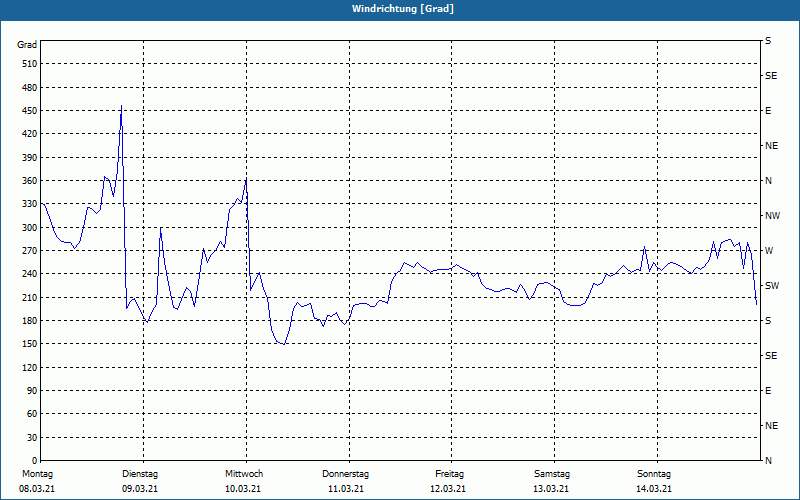Screen dimensions: 800x500
Task: Click the Montag day label
Action: [37, 474]
